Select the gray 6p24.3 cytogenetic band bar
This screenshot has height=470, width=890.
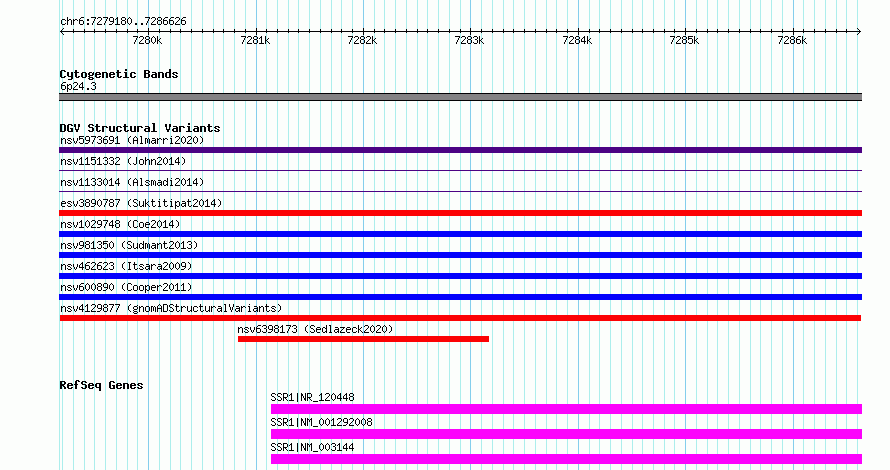coord(460,97)
